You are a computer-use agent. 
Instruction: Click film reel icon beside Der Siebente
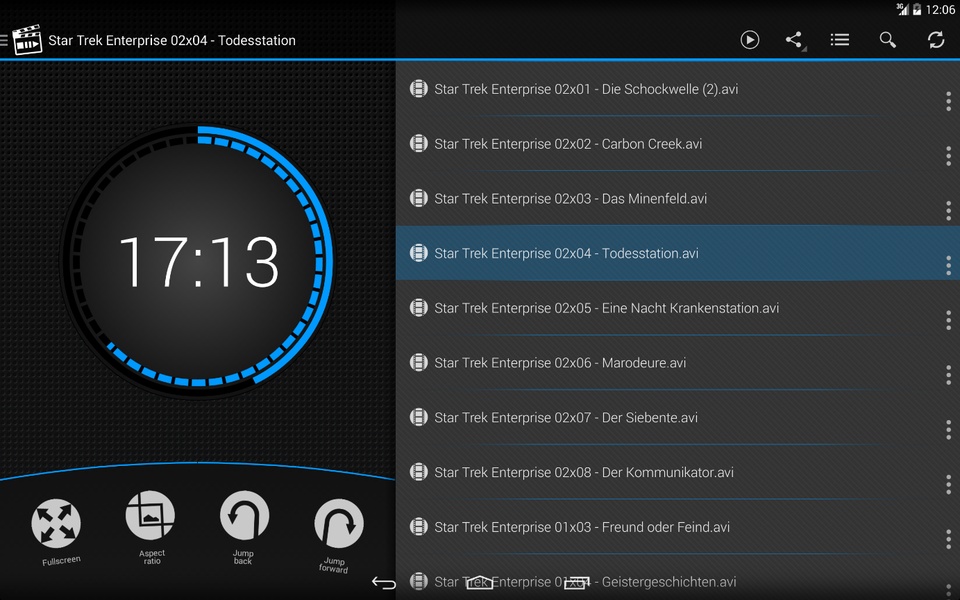click(419, 417)
